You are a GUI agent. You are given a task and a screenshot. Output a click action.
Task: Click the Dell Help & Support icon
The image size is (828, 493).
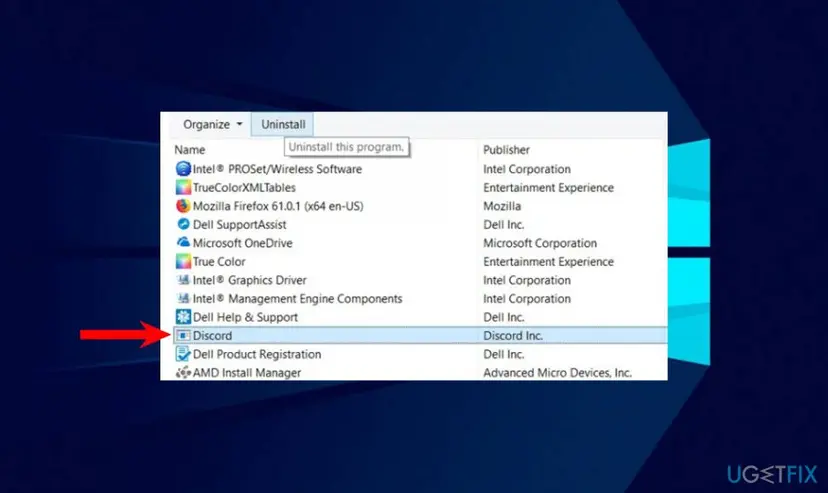[x=183, y=317]
